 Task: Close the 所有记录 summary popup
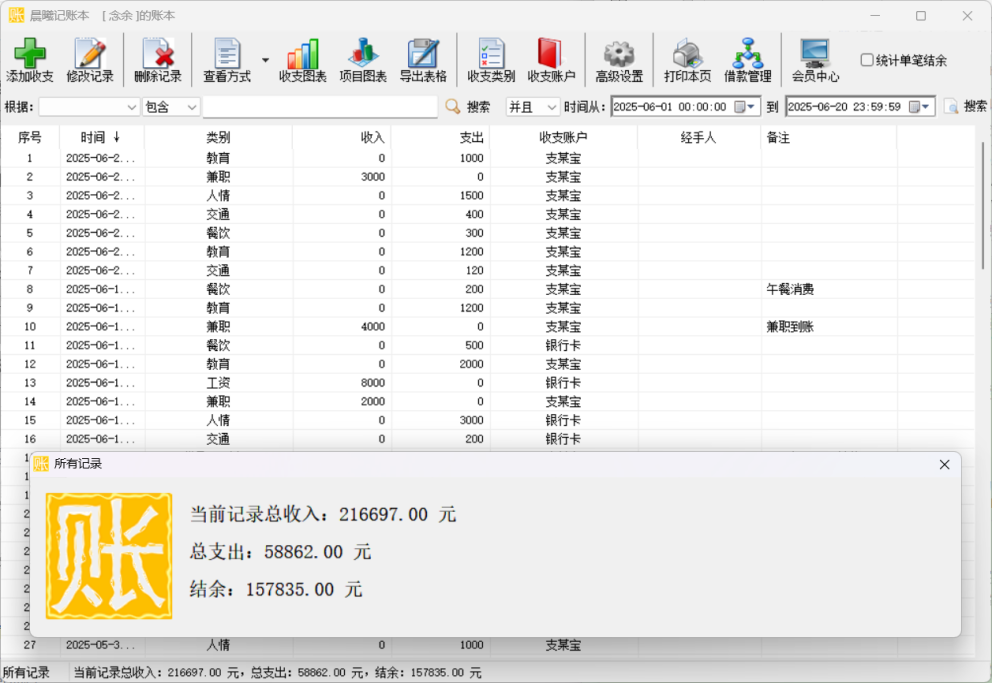(945, 464)
